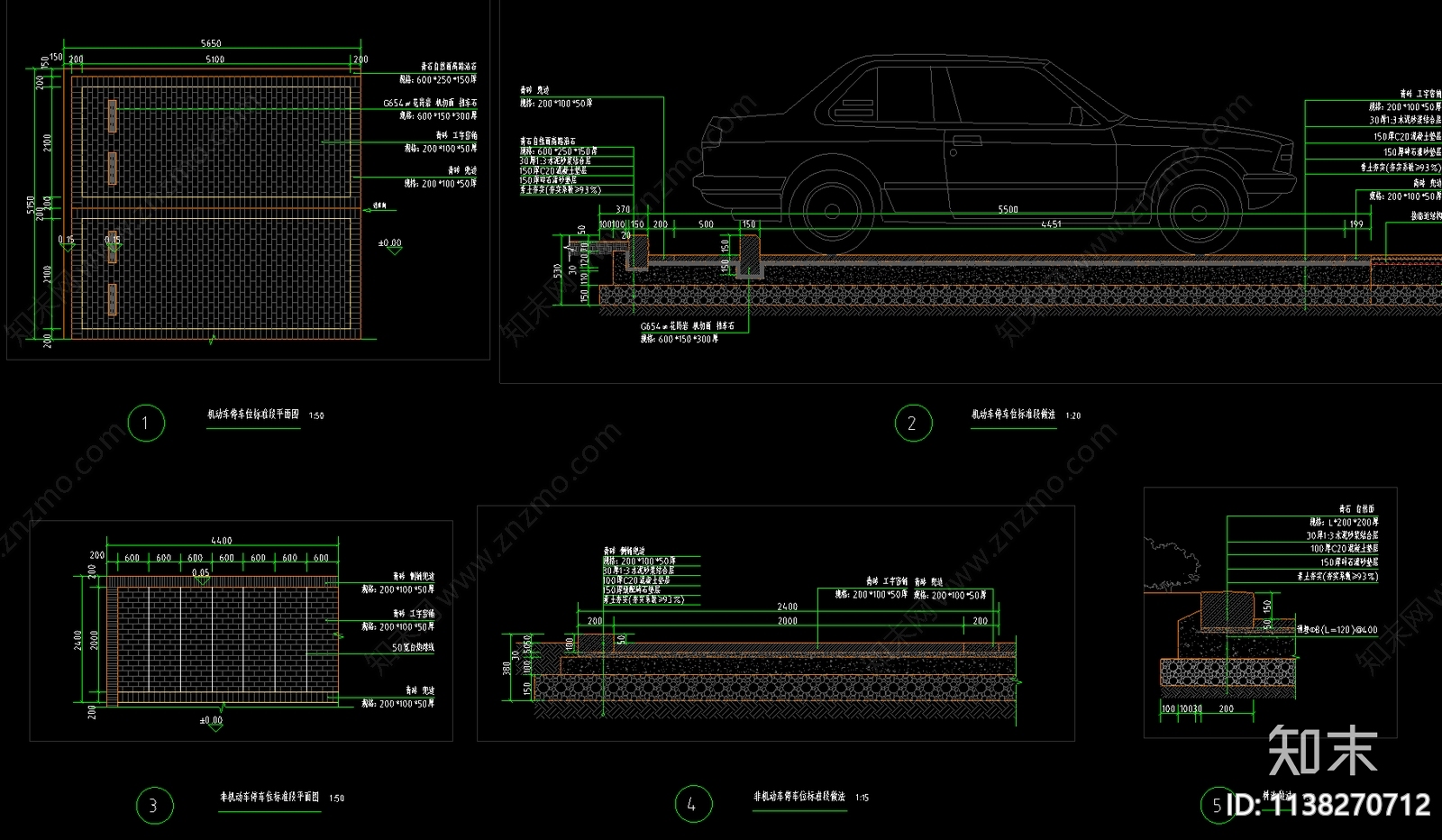Select the car outline in section 2
Screen dimensions: 1442x840
[x=995, y=153]
